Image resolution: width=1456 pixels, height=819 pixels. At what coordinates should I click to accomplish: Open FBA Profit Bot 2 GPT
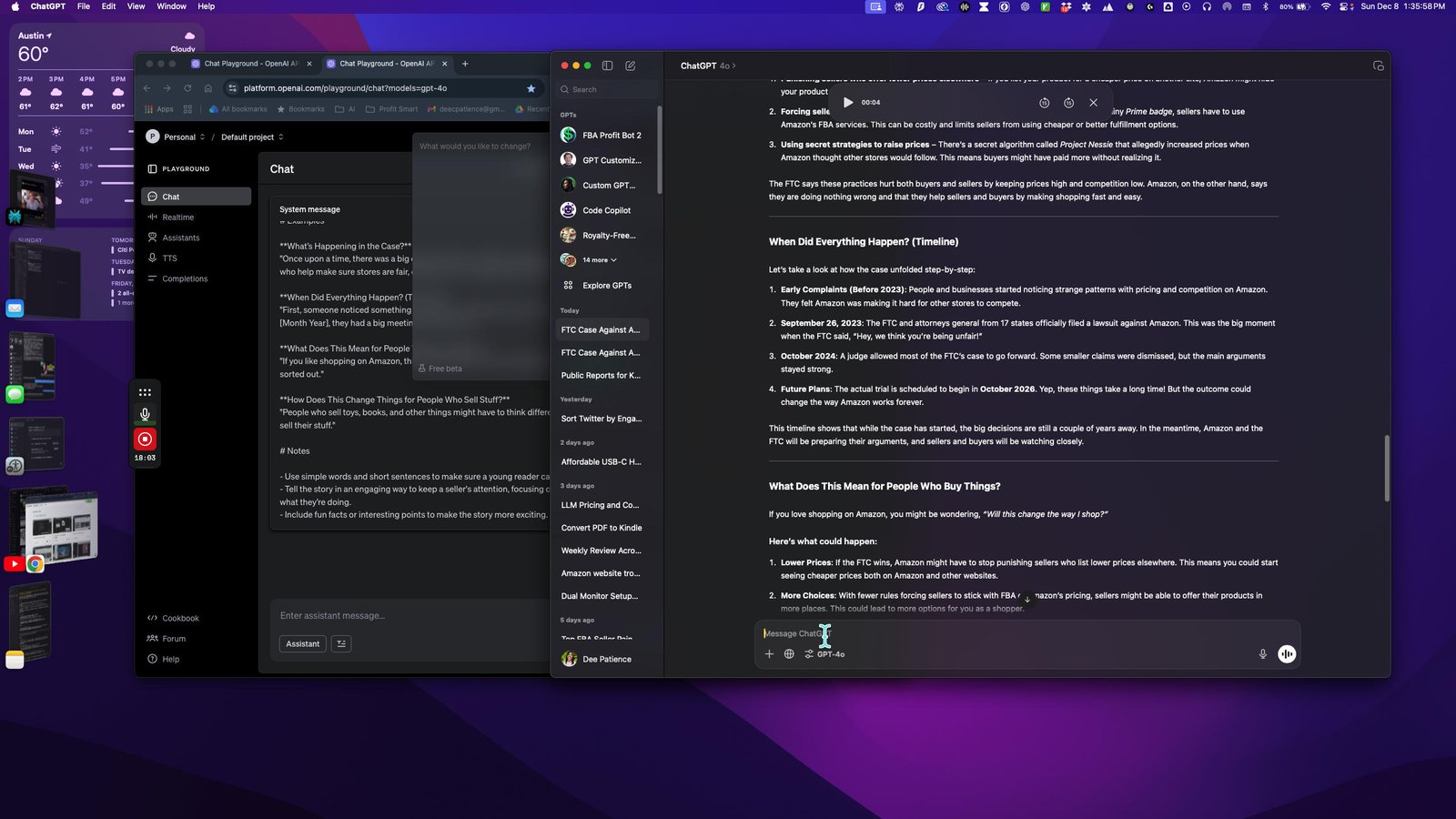click(602, 136)
